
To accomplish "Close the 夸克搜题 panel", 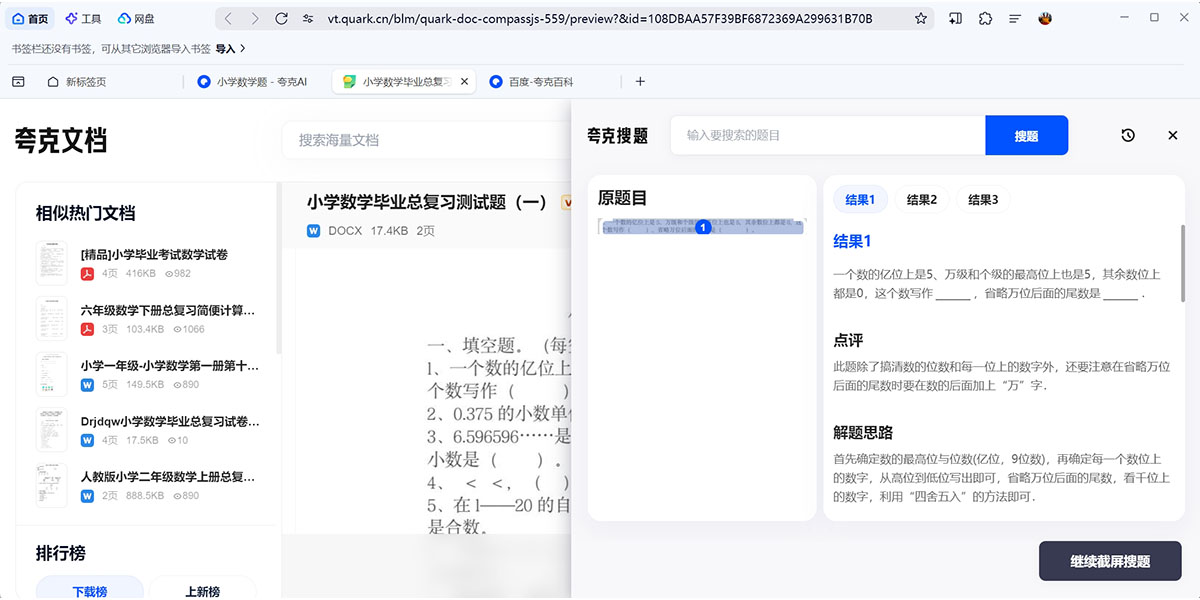I will click(x=1173, y=135).
